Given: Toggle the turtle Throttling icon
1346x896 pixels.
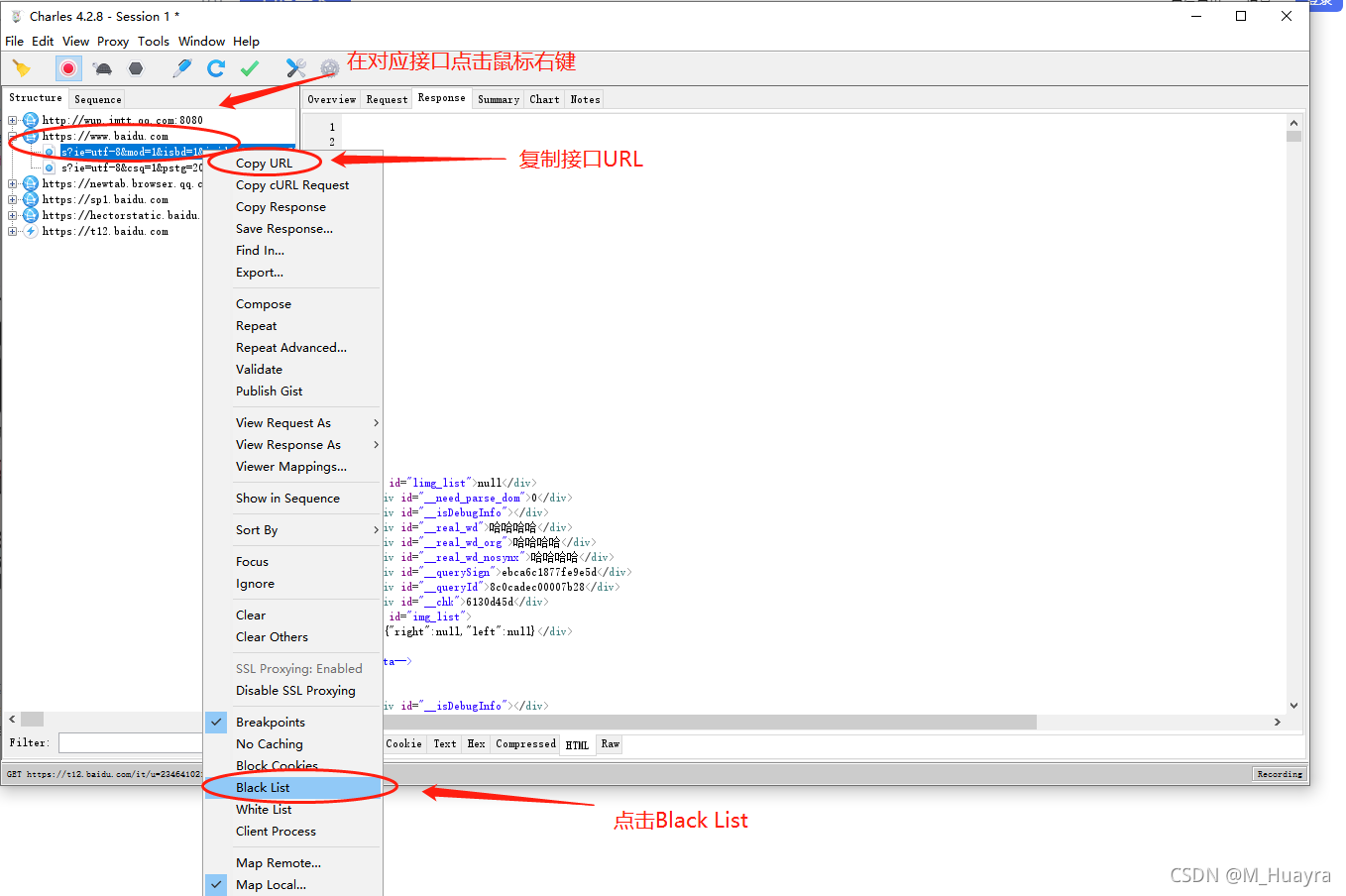Looking at the screenshot, I should 102,68.
